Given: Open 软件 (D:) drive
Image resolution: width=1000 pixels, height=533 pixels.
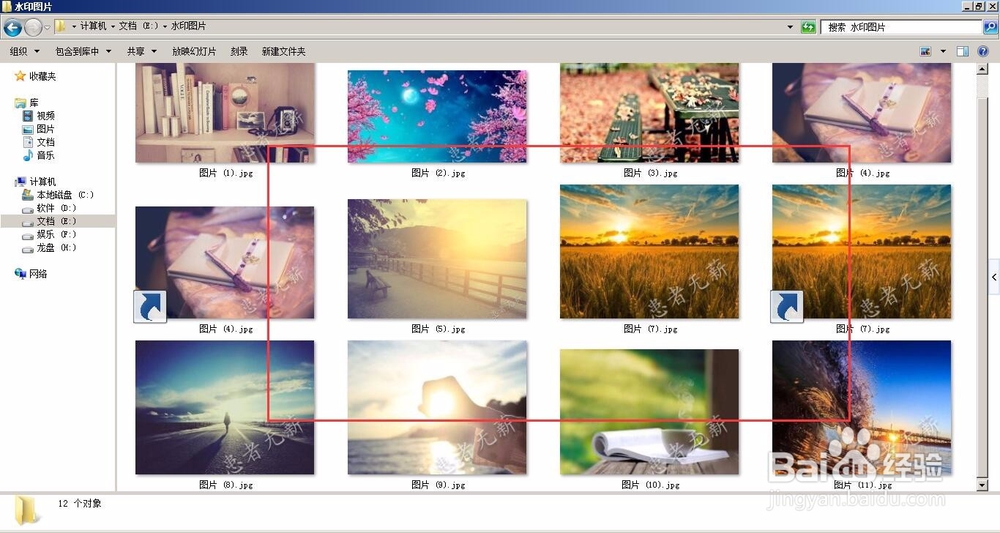Looking at the screenshot, I should pyautogui.click(x=49, y=208).
